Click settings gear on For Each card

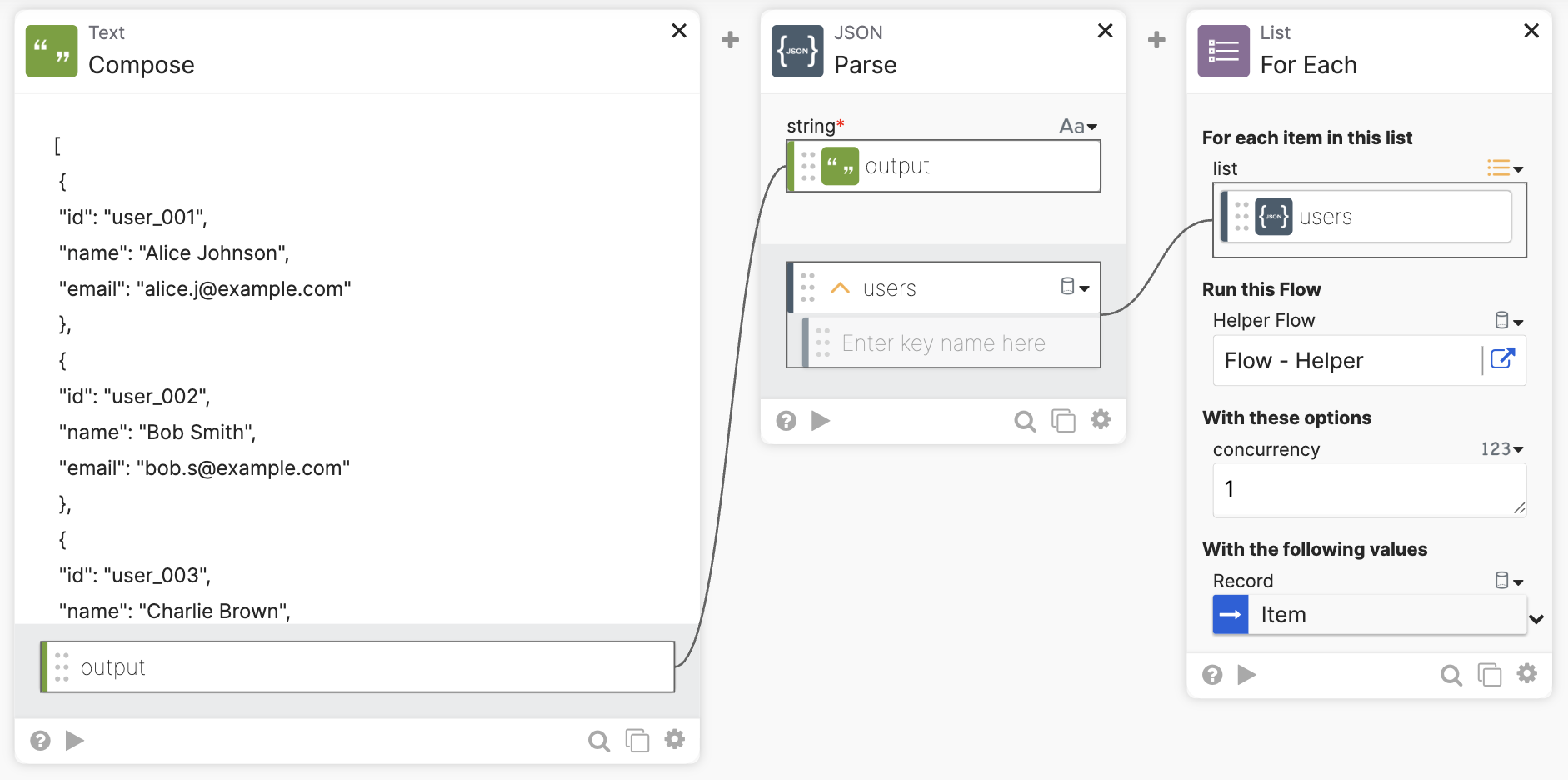tap(1526, 673)
